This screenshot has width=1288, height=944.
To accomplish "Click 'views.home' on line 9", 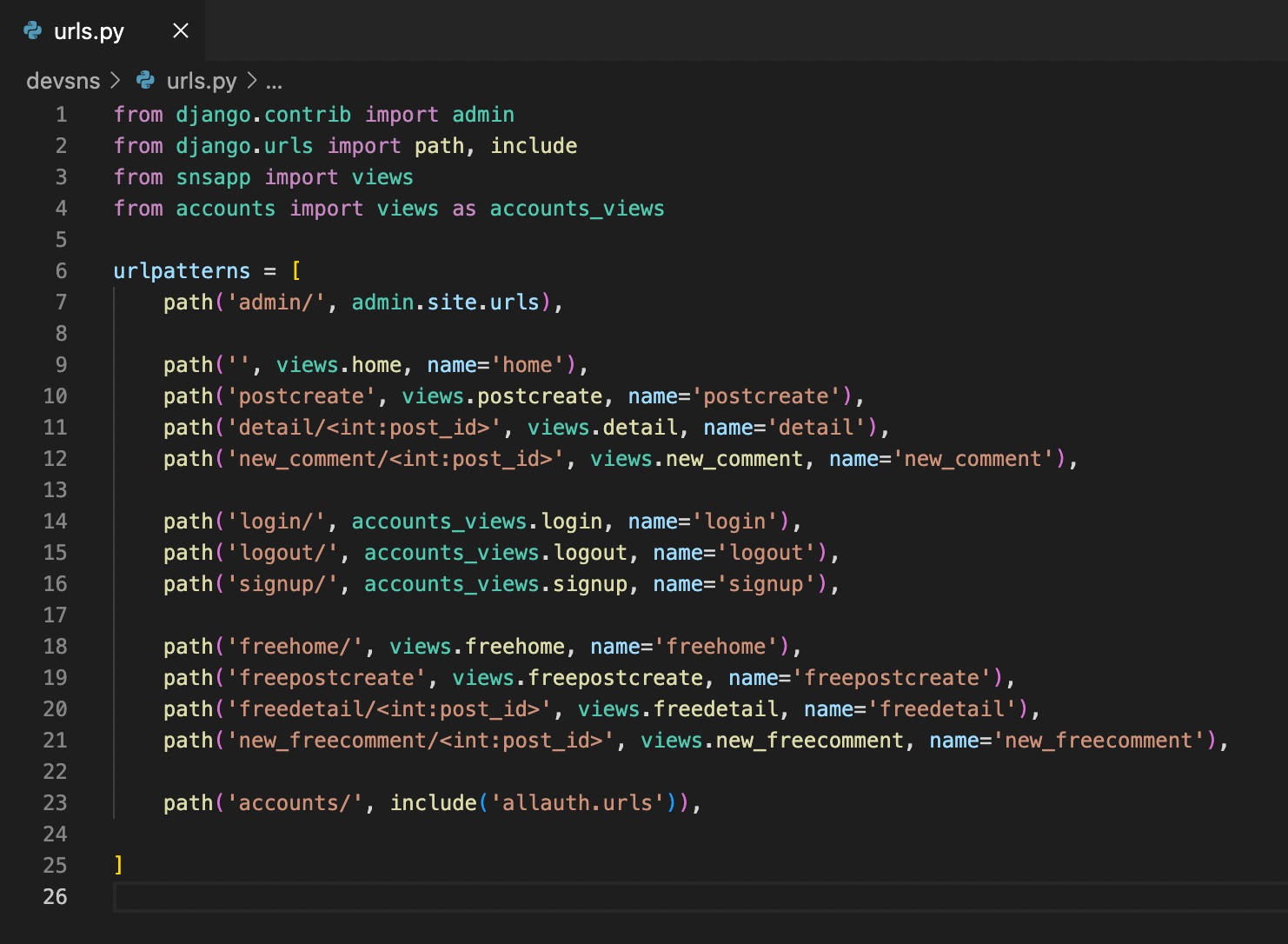I will [339, 365].
